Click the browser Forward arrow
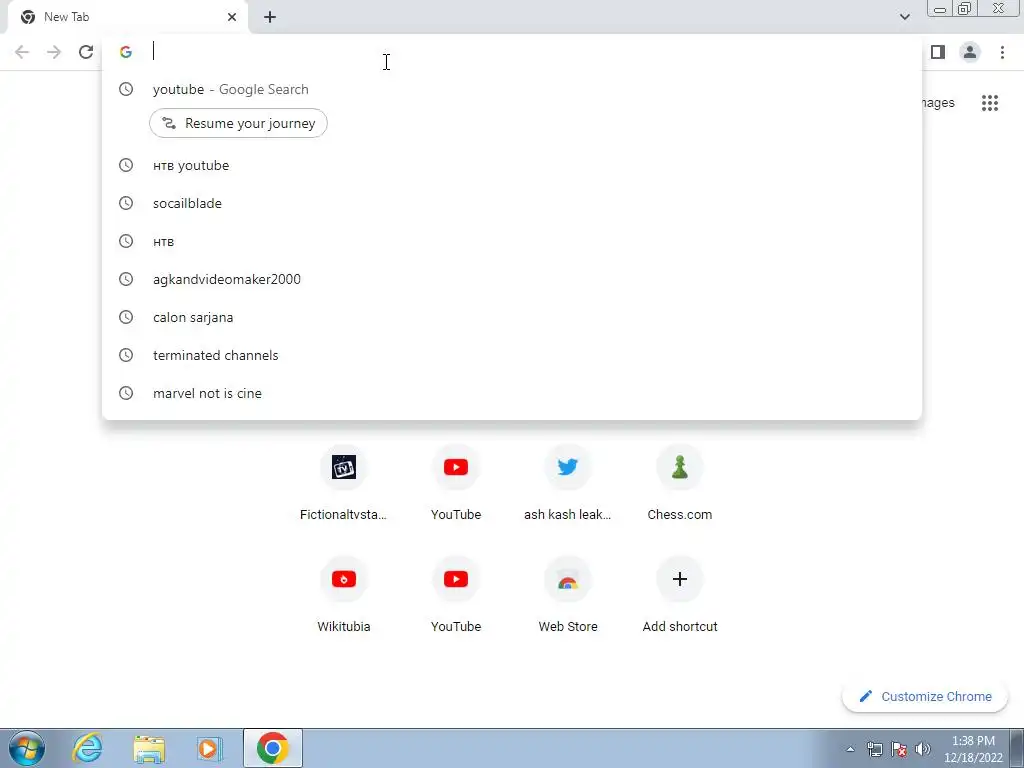 coord(54,52)
